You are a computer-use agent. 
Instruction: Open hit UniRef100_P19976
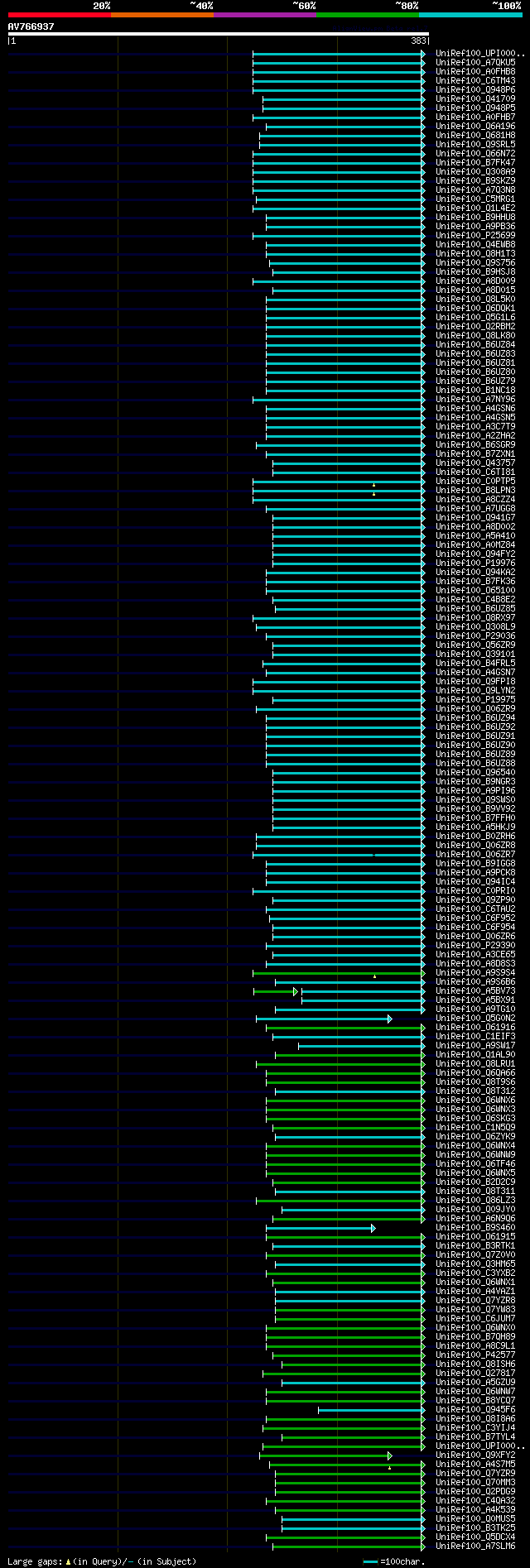click(475, 563)
